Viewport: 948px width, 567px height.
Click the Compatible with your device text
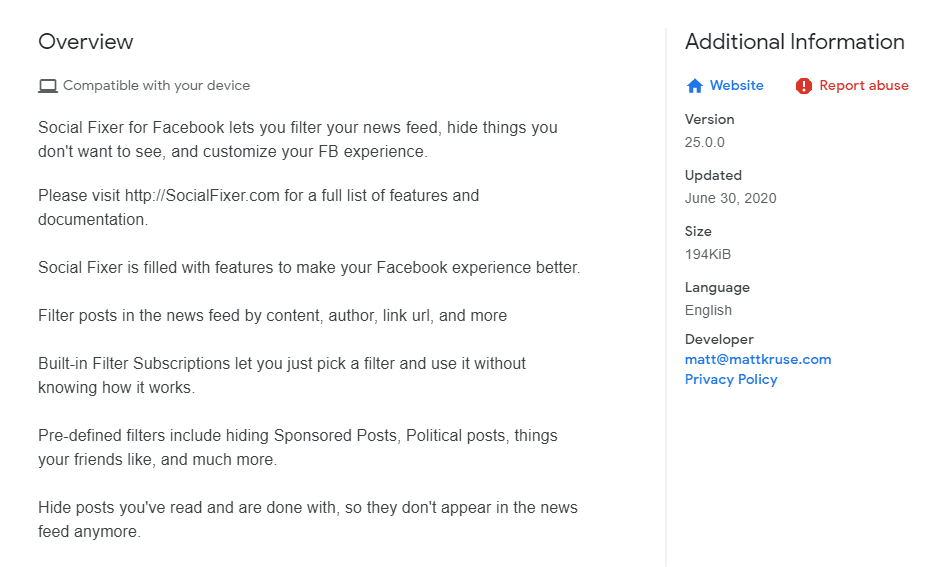156,85
